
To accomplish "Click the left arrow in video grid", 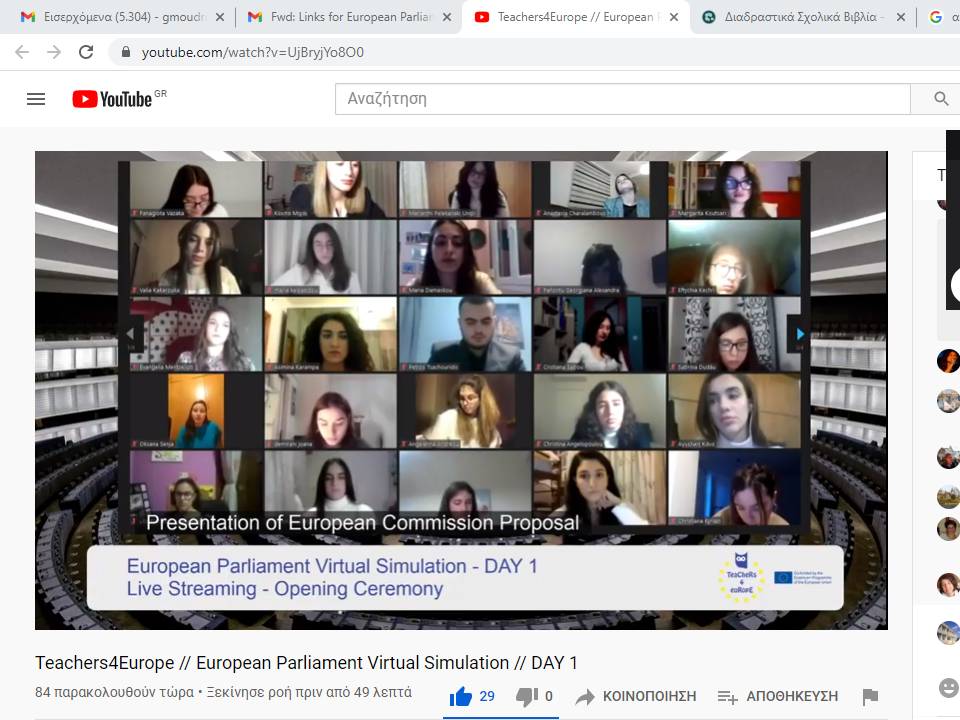I will (x=128, y=334).
